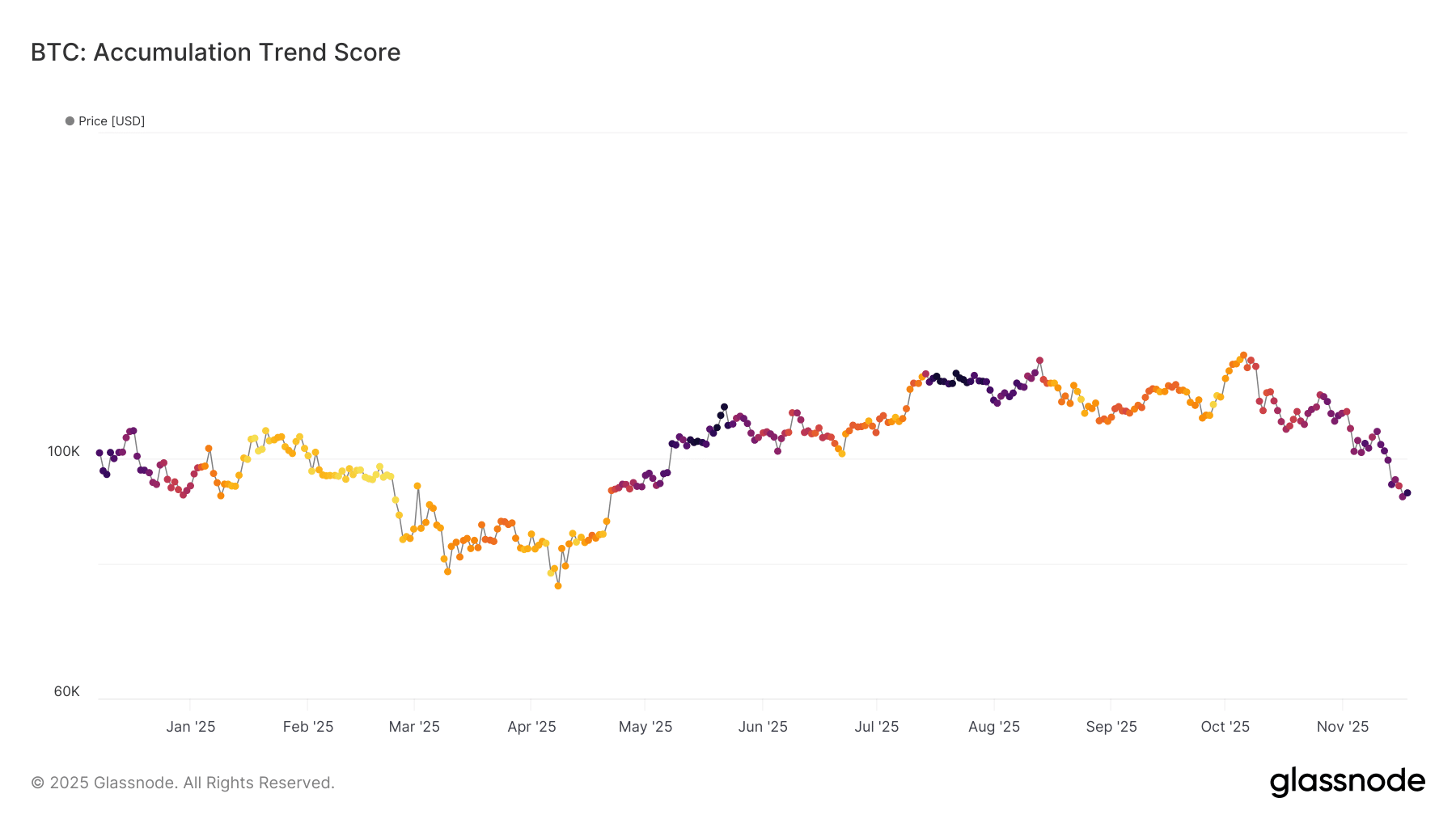Select the Jun '25 axis label
1456x819 pixels.
point(763,727)
